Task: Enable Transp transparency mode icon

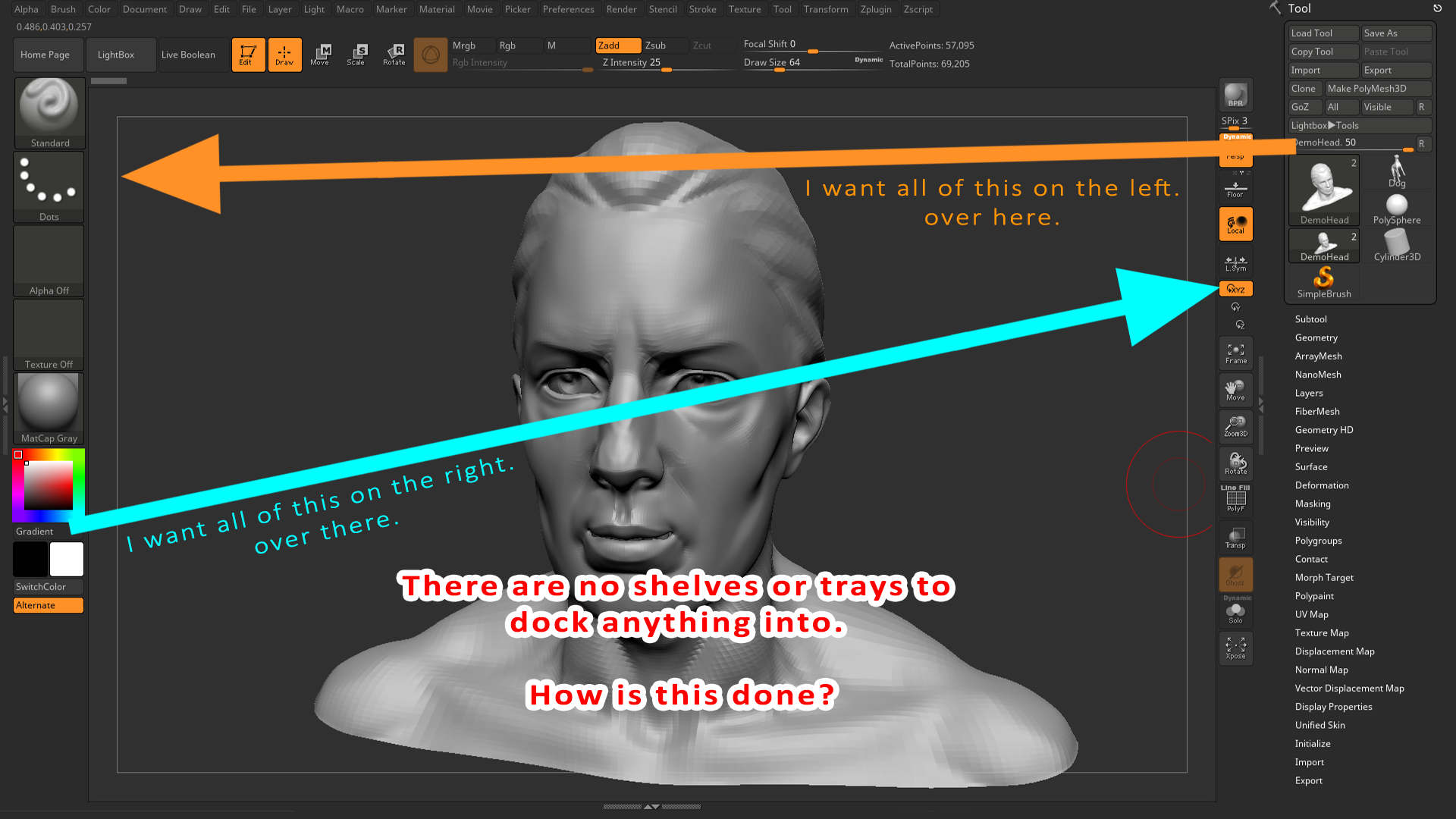Action: tap(1235, 538)
